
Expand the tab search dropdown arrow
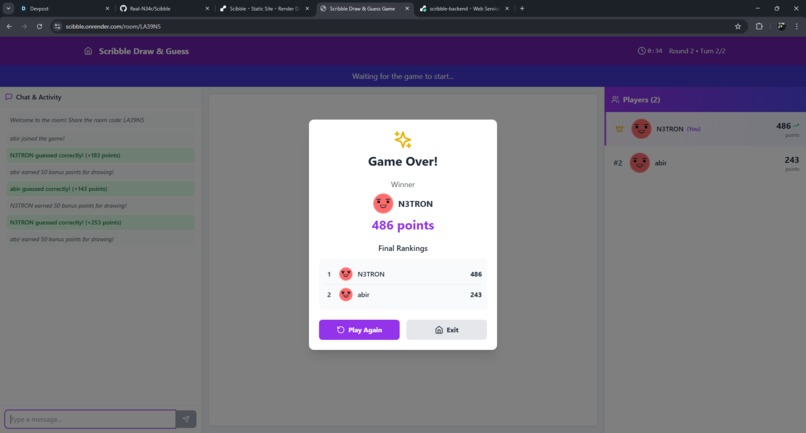click(x=8, y=9)
